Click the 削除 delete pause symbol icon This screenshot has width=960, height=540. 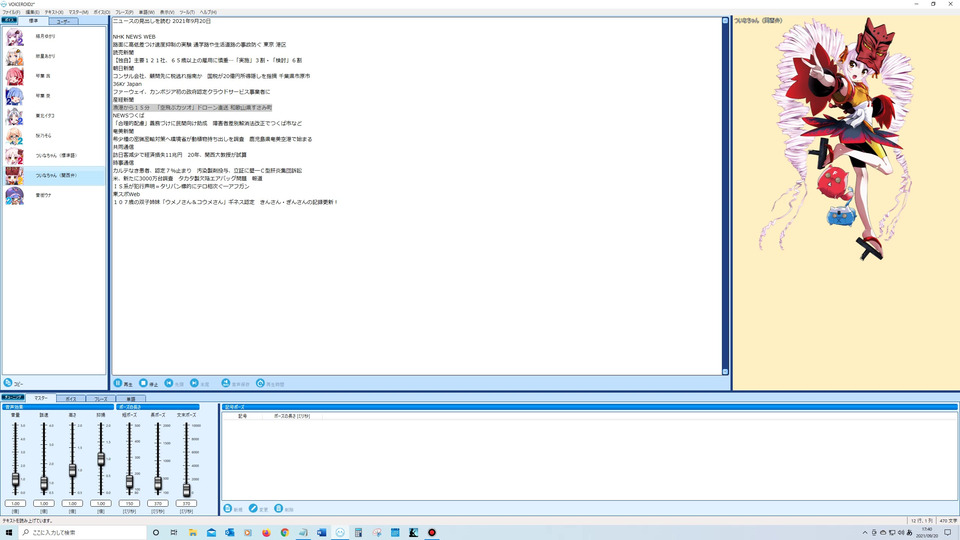pos(279,508)
